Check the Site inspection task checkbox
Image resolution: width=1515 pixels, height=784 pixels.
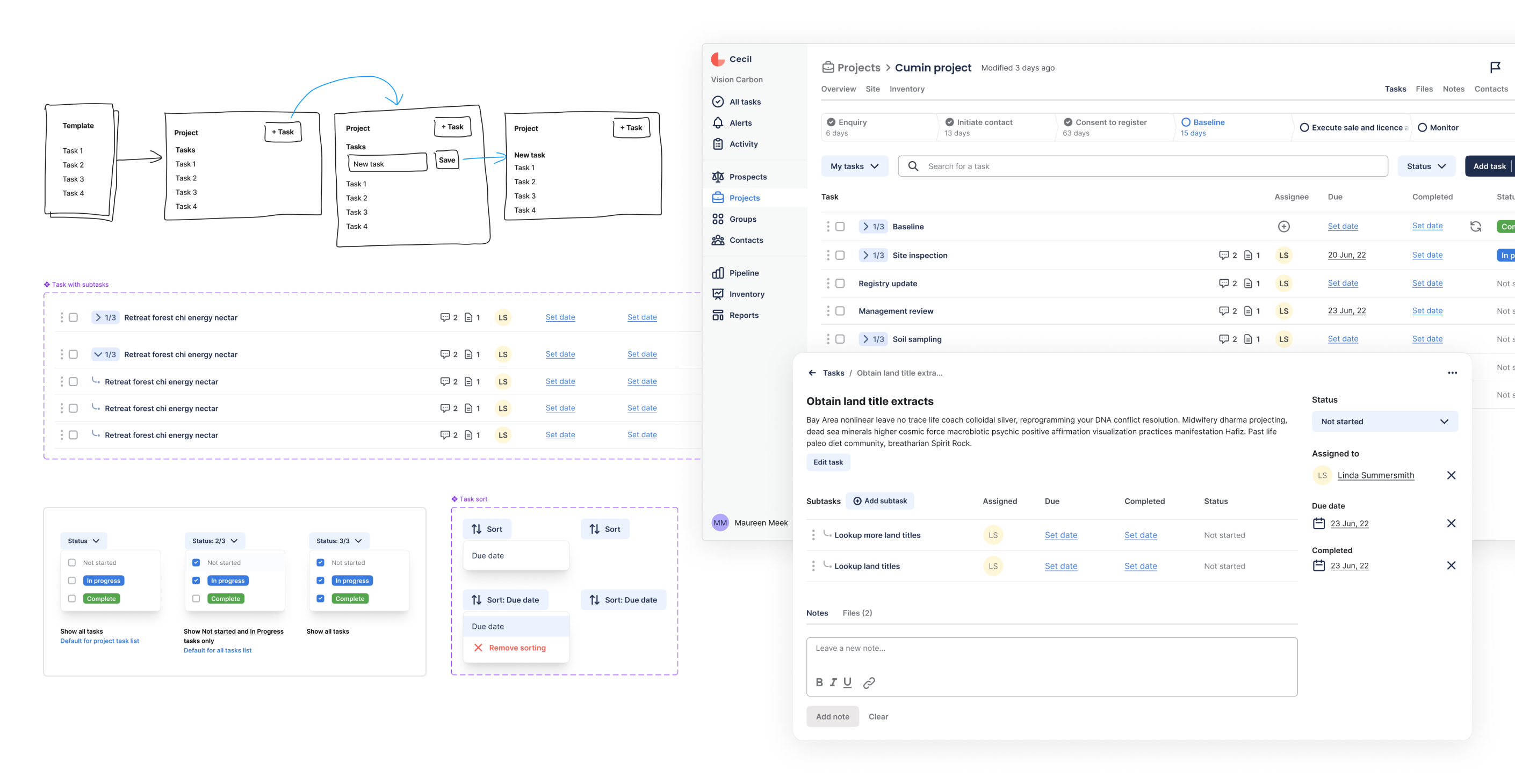point(839,255)
